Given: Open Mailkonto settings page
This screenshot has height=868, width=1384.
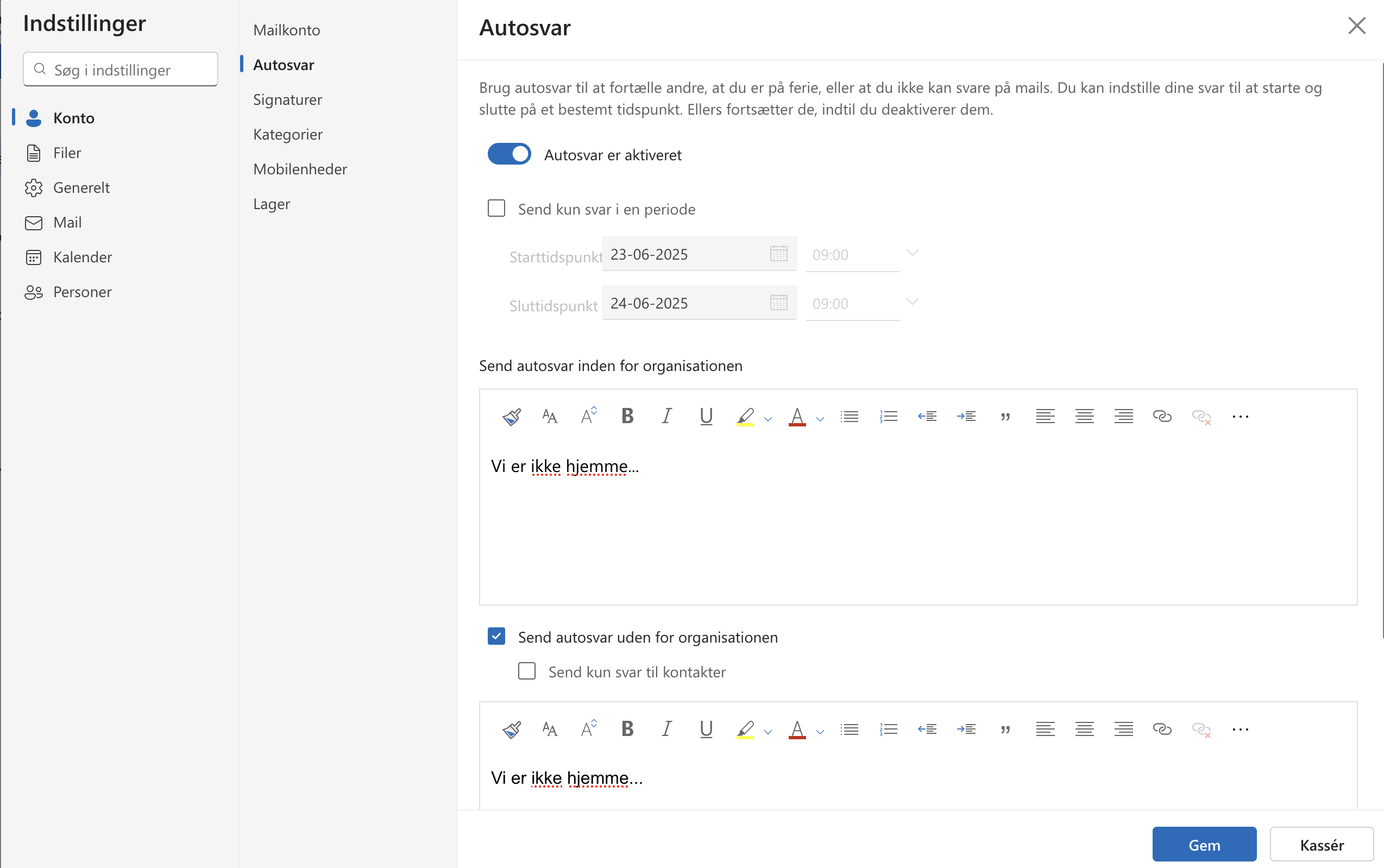Looking at the screenshot, I should [x=286, y=30].
